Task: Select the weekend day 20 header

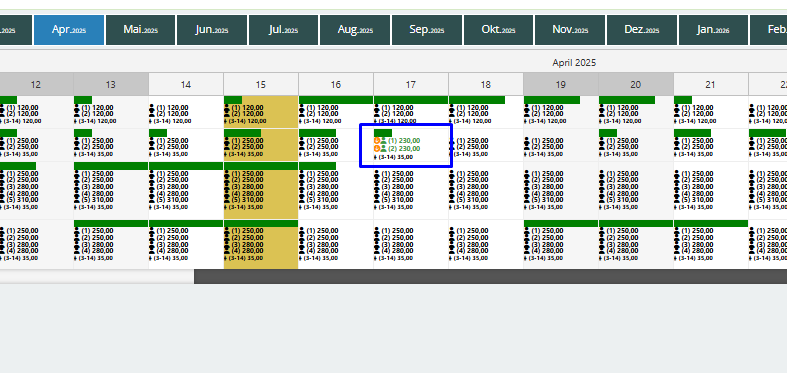Action: pos(635,84)
